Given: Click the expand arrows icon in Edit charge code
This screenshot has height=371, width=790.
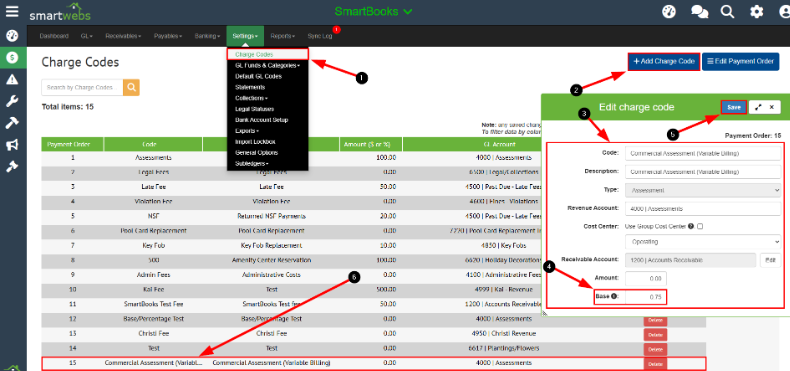Looking at the screenshot, I should [x=759, y=107].
